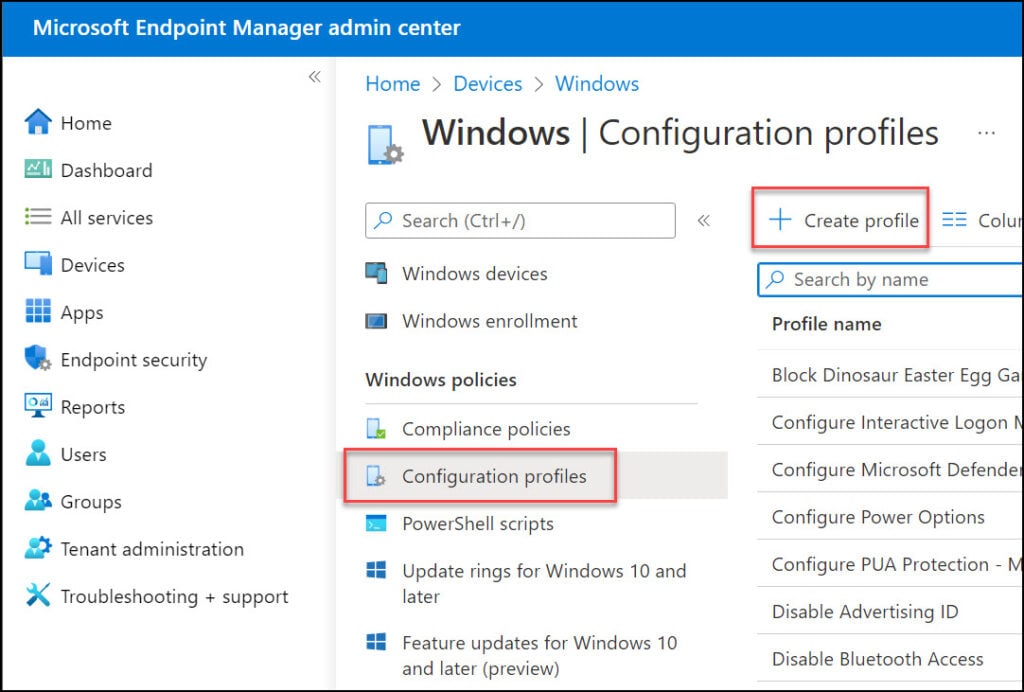
Task: Open Configure Interactive Logon profile
Action: (x=896, y=422)
